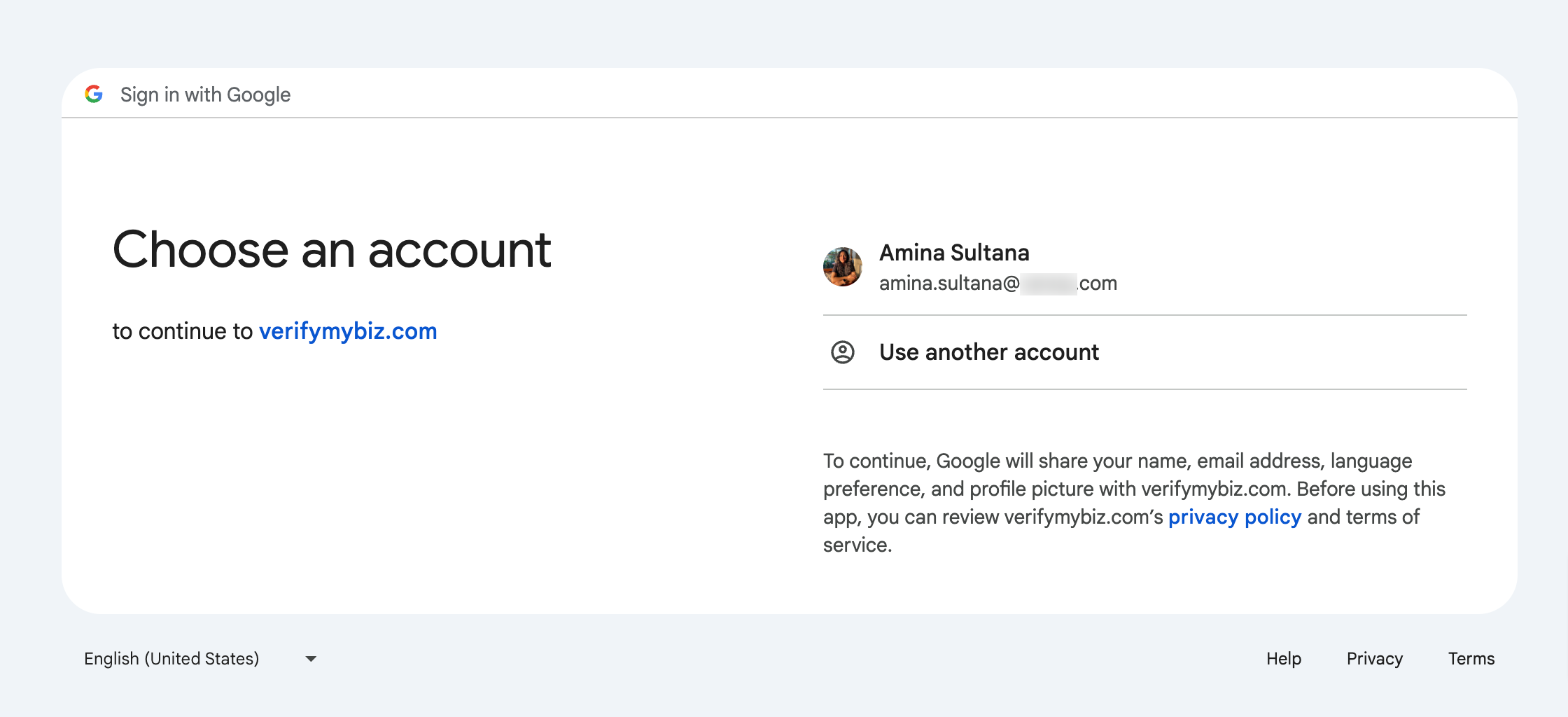The height and width of the screenshot is (717, 1568).
Task: Open the verifymybiz.com link under heading
Action: (348, 331)
